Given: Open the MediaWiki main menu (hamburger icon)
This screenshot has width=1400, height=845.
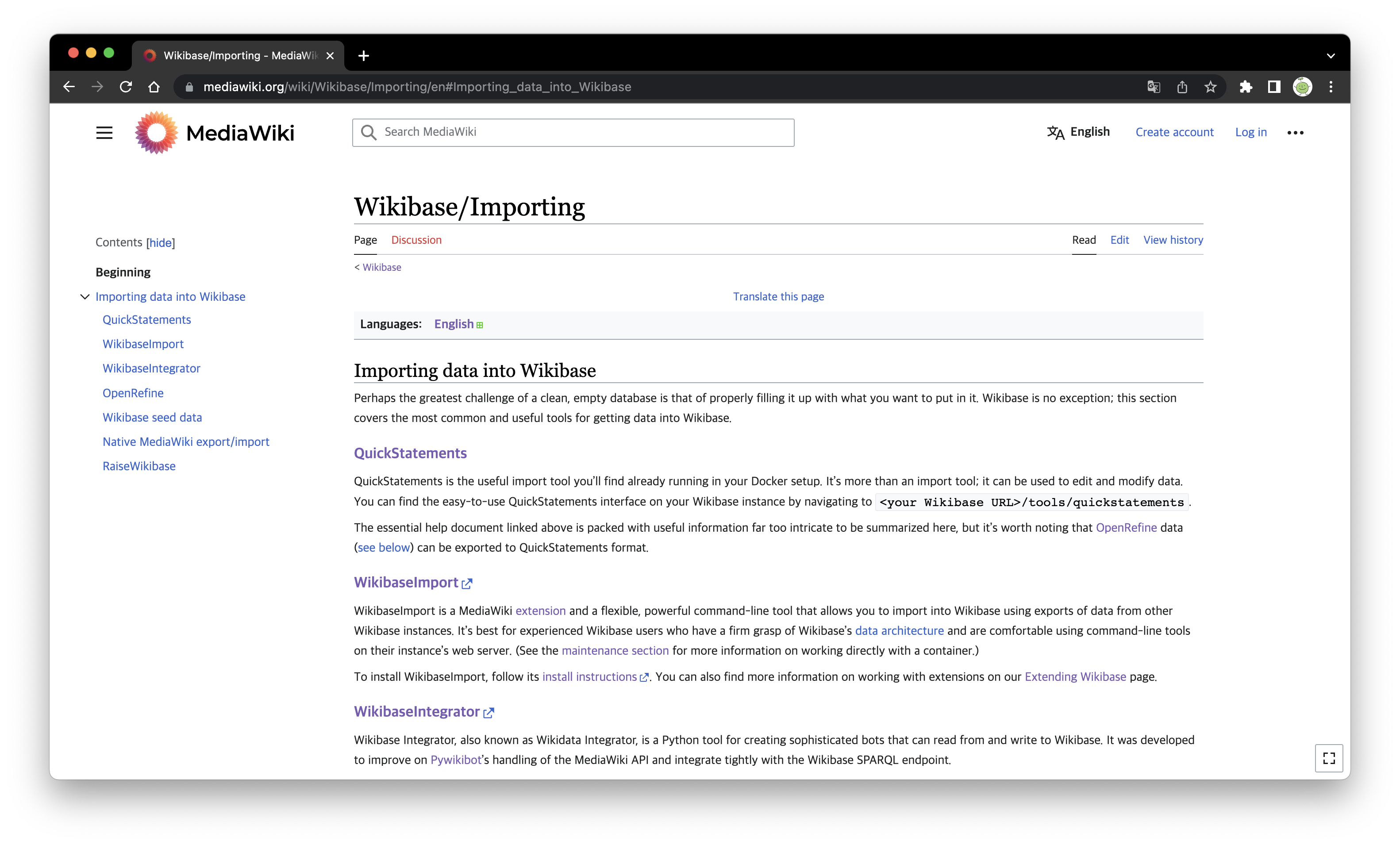Looking at the screenshot, I should pyautogui.click(x=104, y=132).
